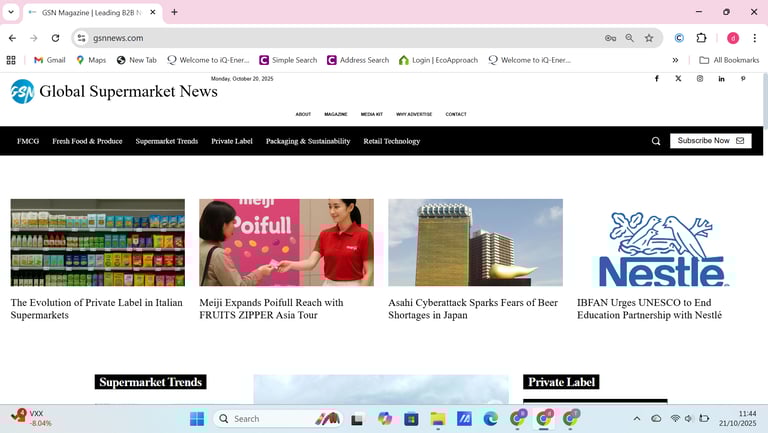The image size is (768, 433).
Task: Click the CONTACT link
Action: pyautogui.click(x=456, y=114)
